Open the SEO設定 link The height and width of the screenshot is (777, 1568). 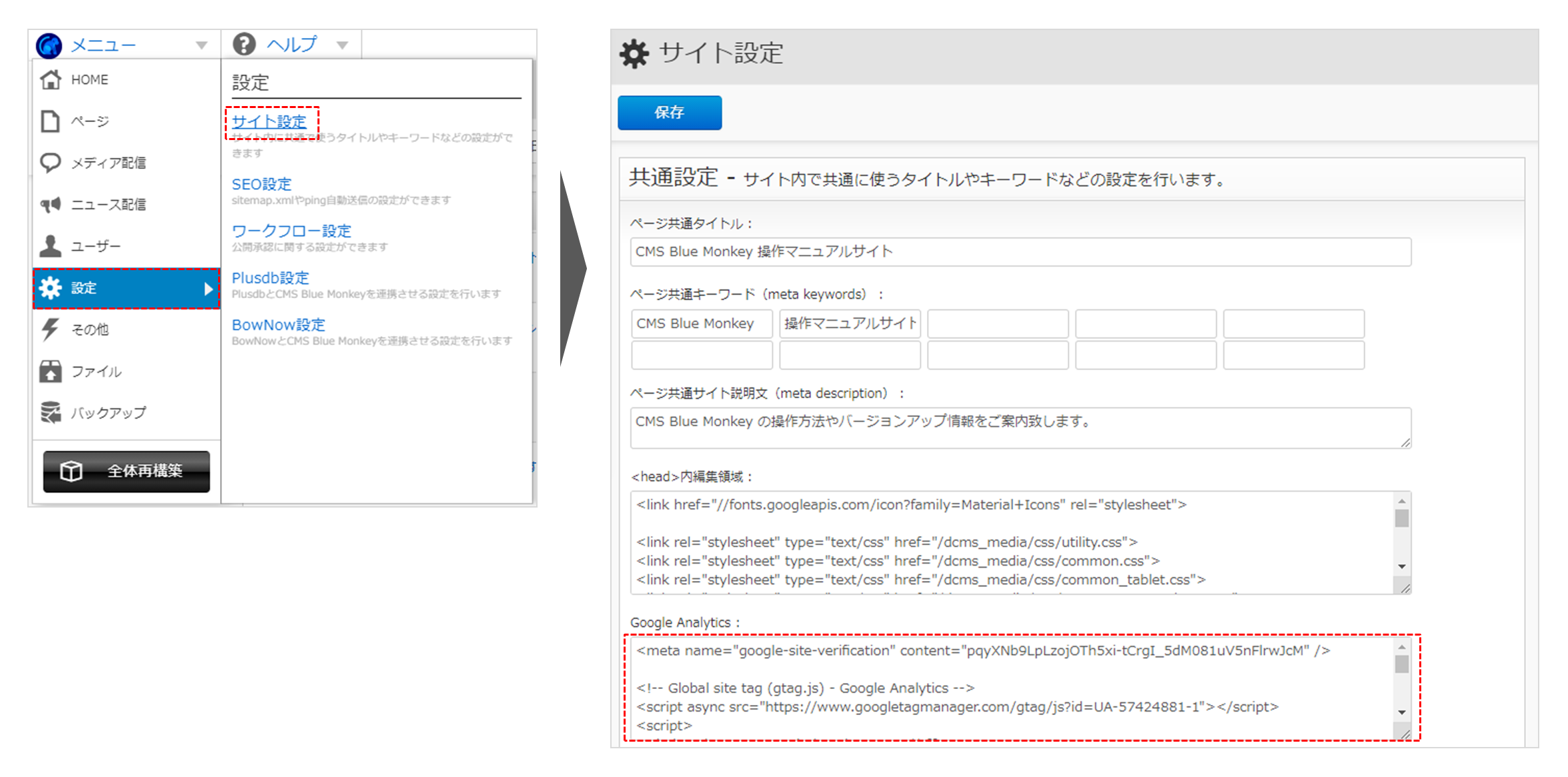click(x=261, y=184)
